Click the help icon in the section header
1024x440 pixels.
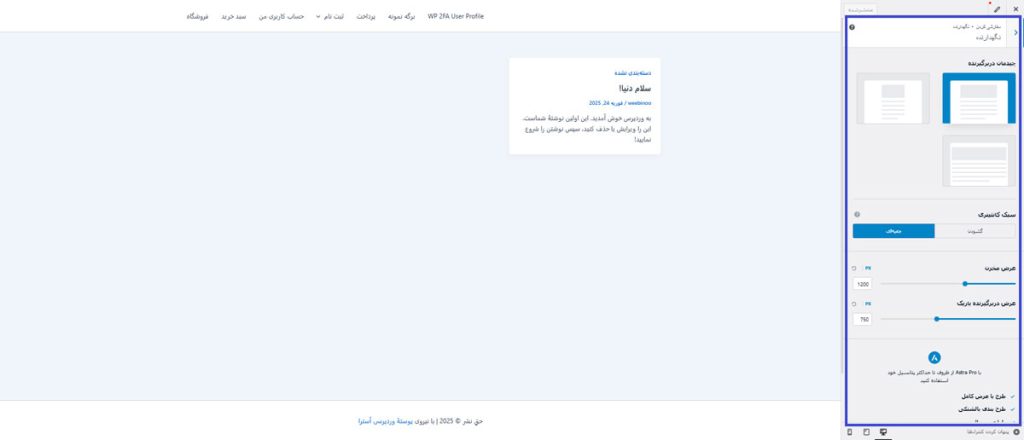click(852, 27)
